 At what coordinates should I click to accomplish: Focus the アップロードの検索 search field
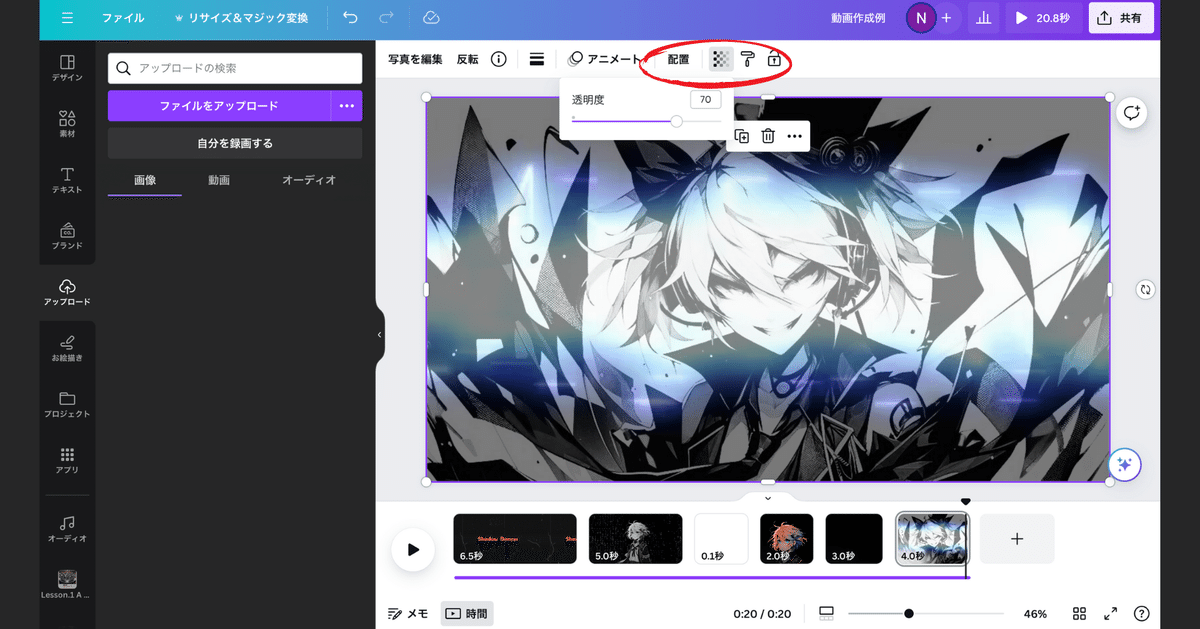coord(235,68)
